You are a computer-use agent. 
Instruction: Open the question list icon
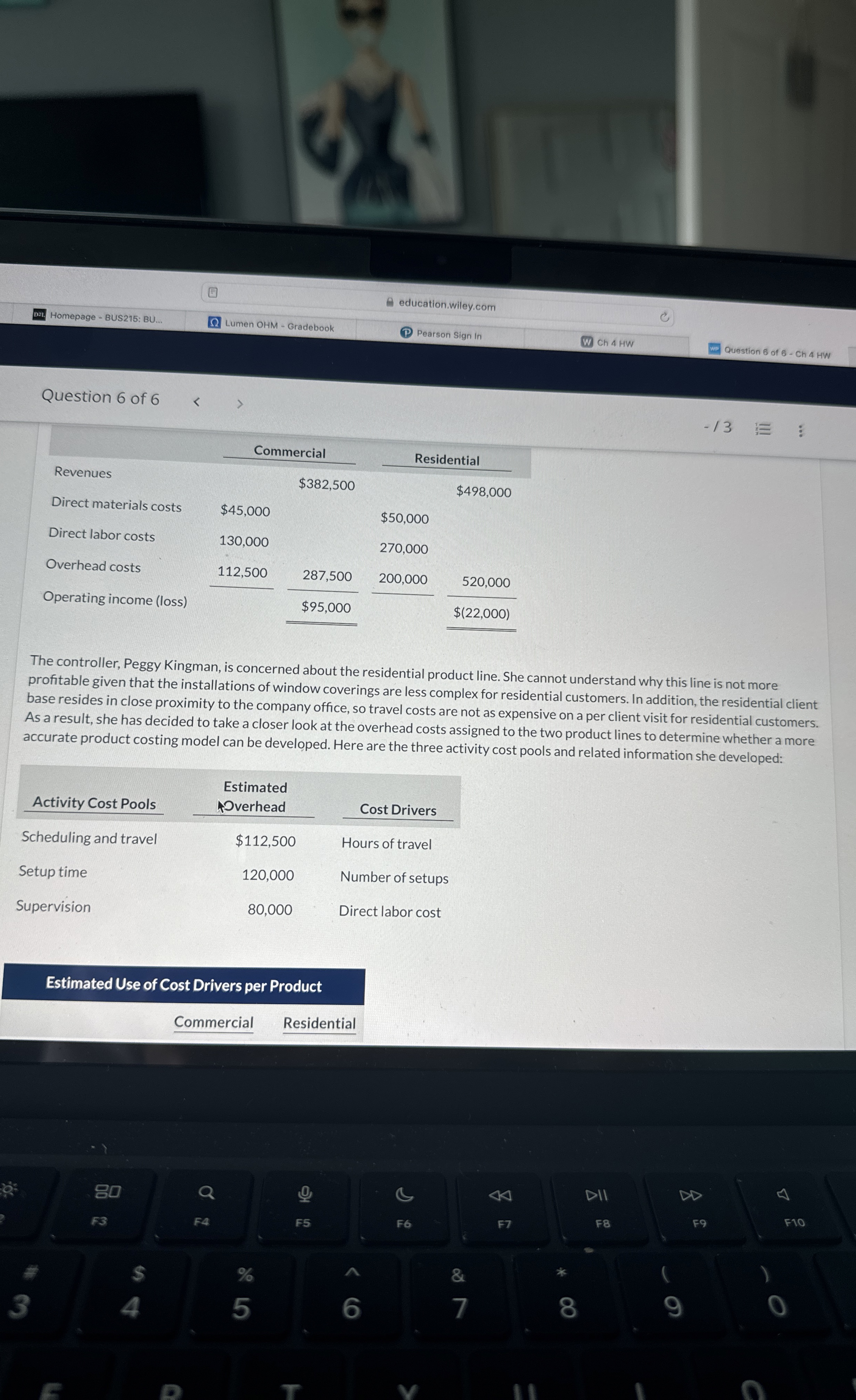pos(763,429)
